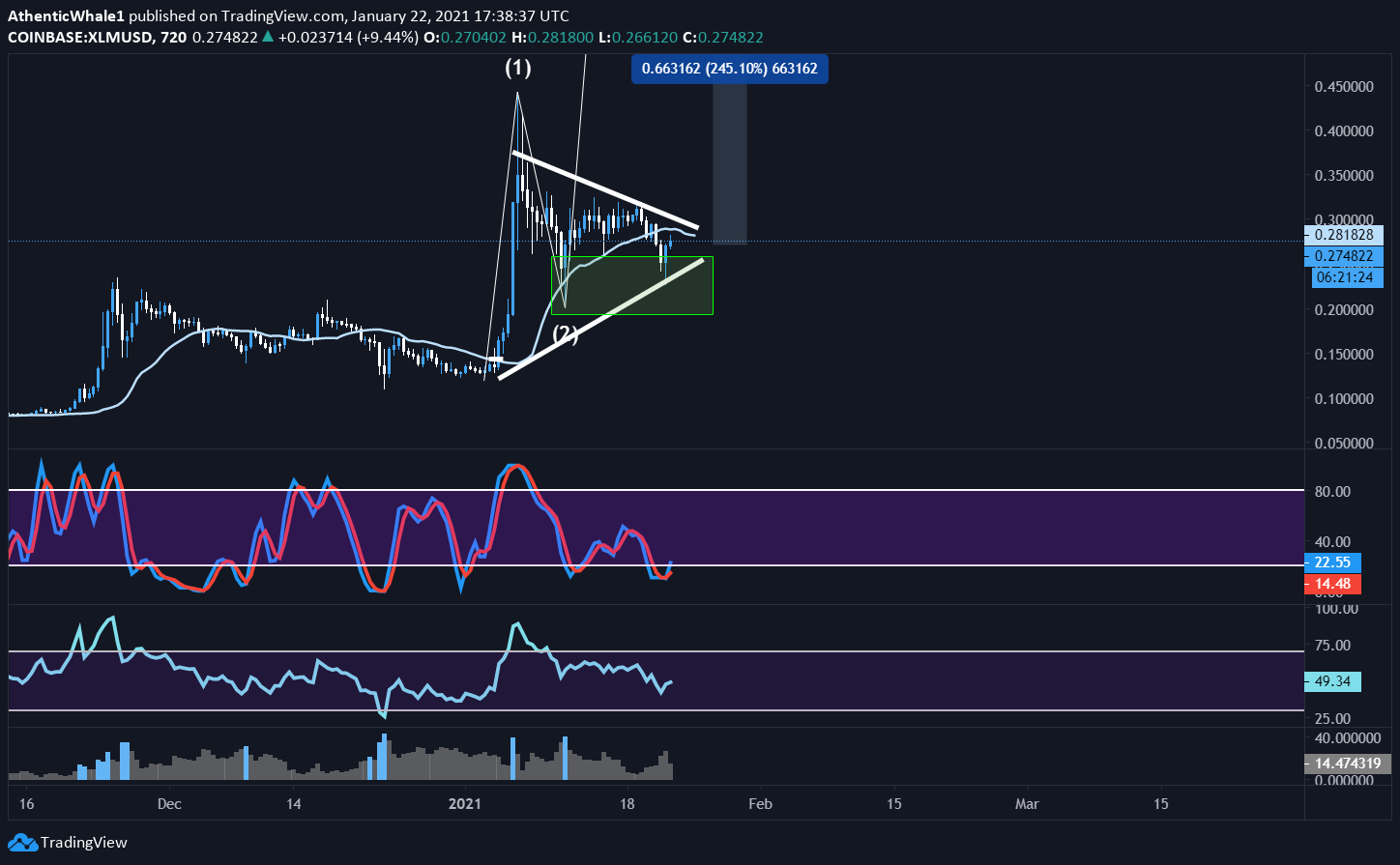This screenshot has height=865, width=1400.
Task: Click the 0.400000 price axis label
Action: [1344, 130]
